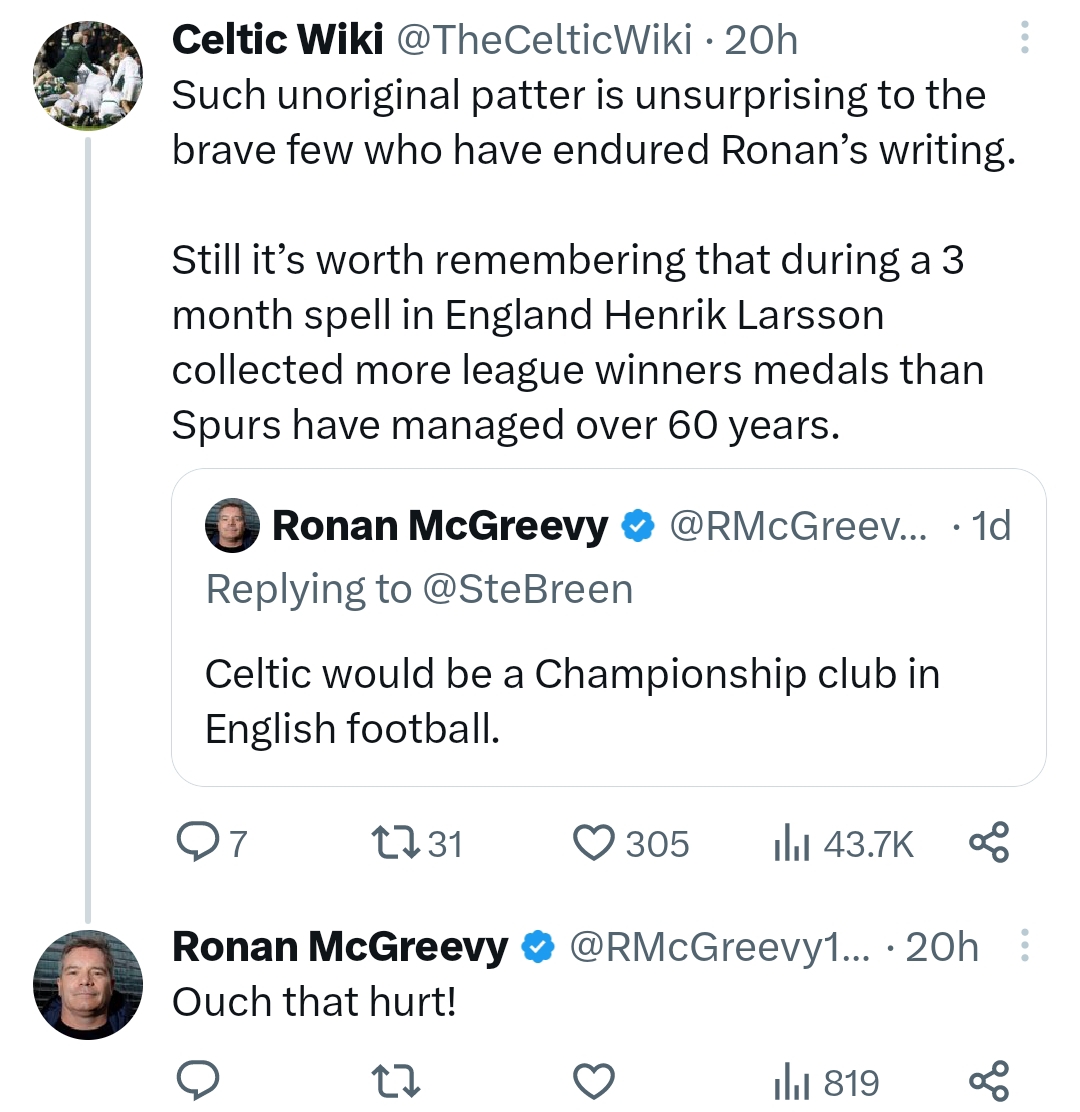
Task: Open more options on Ronan's reply
Action: tap(1024, 946)
